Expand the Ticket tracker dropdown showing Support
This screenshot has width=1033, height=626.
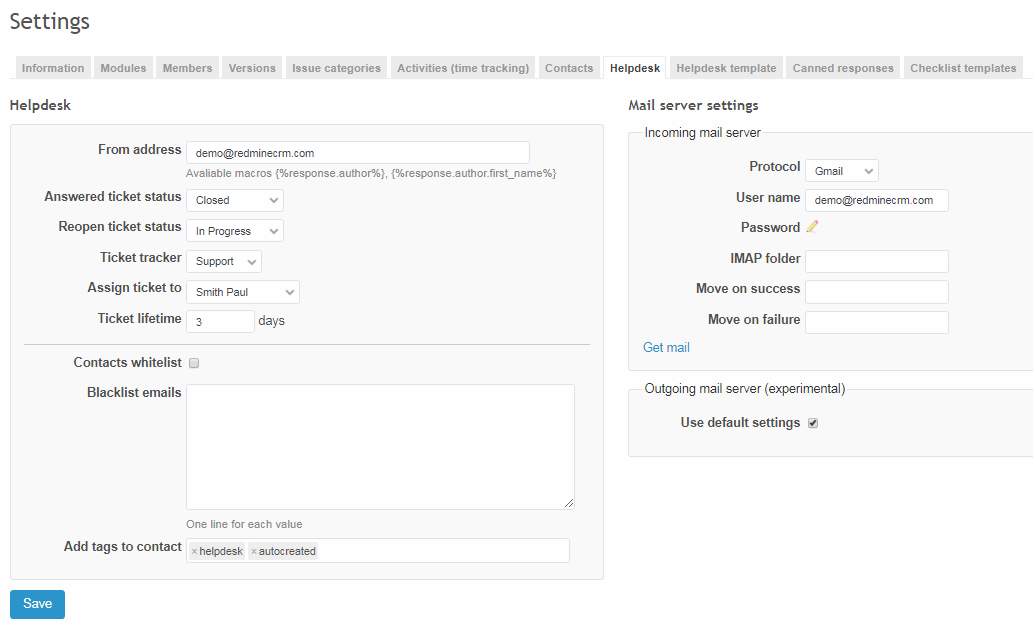(x=223, y=261)
